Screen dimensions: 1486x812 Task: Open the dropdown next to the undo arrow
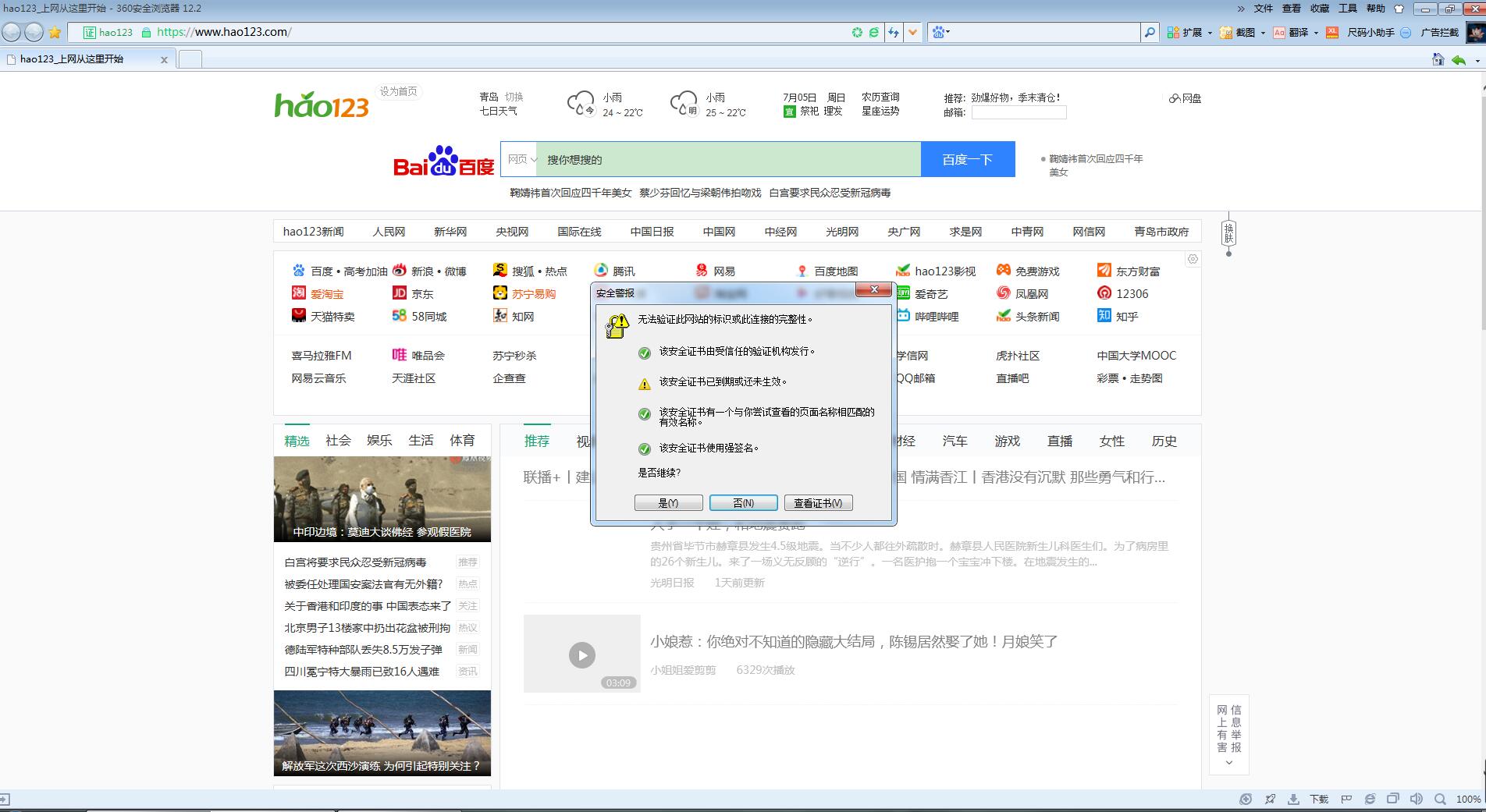[x=1477, y=60]
